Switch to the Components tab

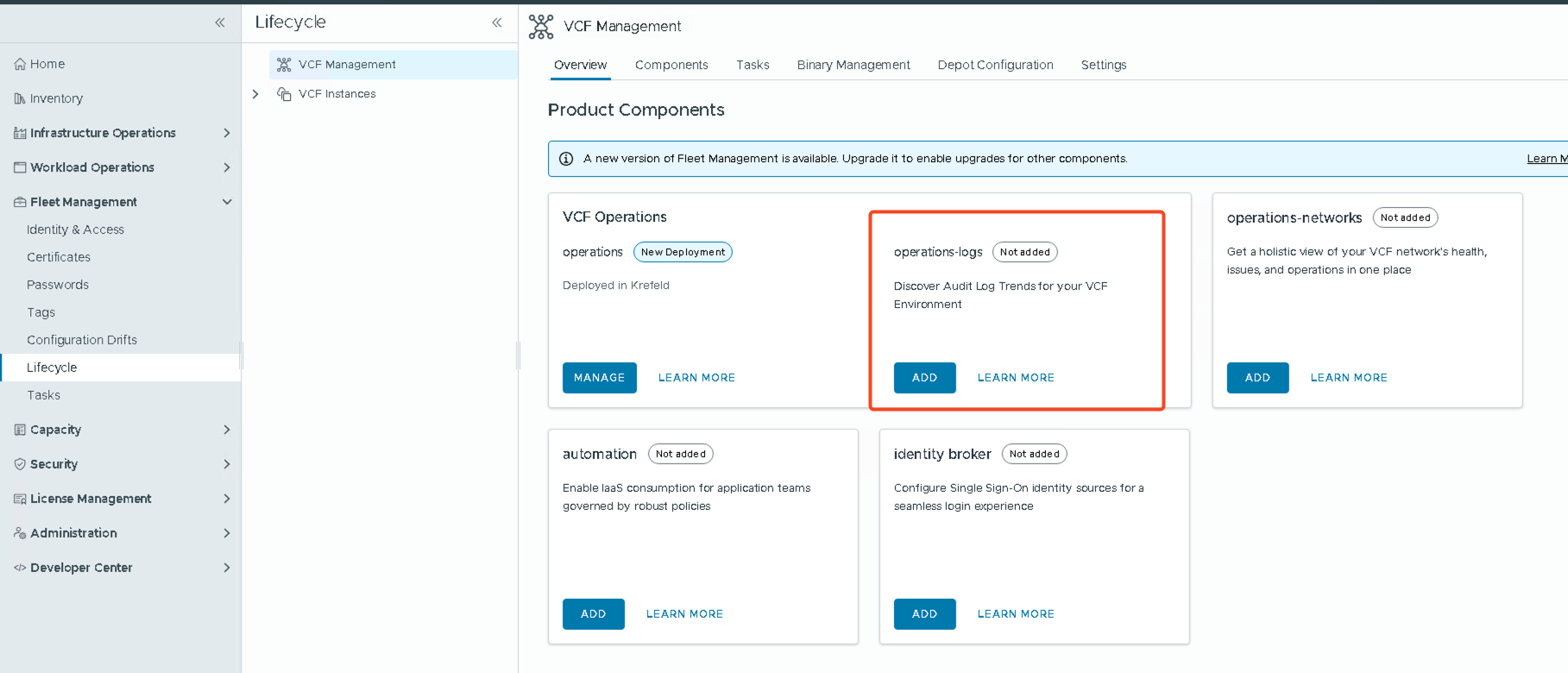point(671,65)
